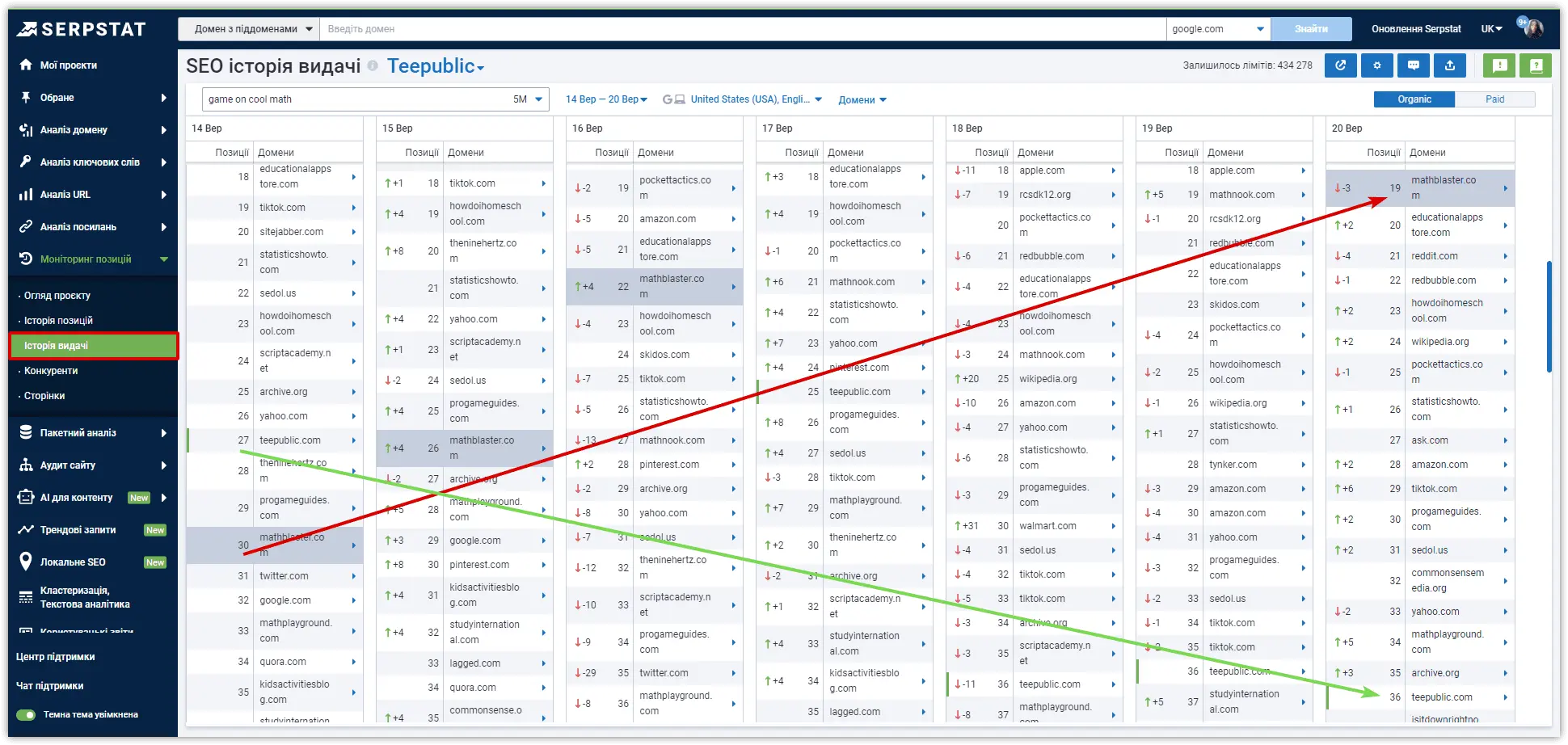Viewport: 1568px width, 745px height.
Task: Open the United States (USA) region dropdown
Action: pos(756,99)
